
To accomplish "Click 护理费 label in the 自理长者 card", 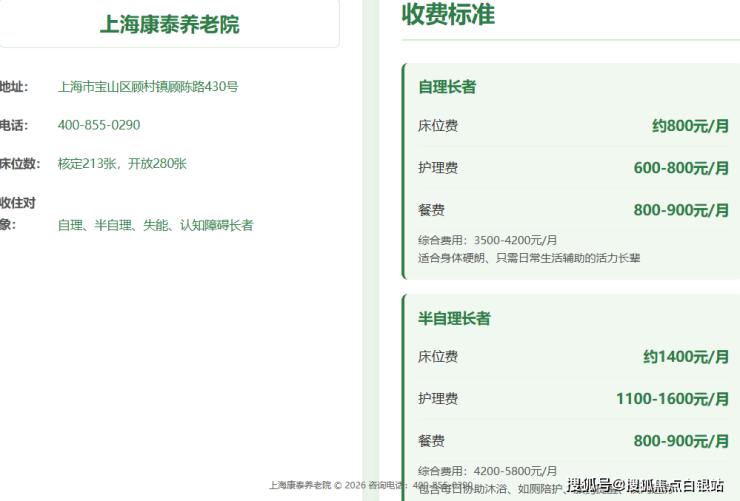I will click(438, 168).
